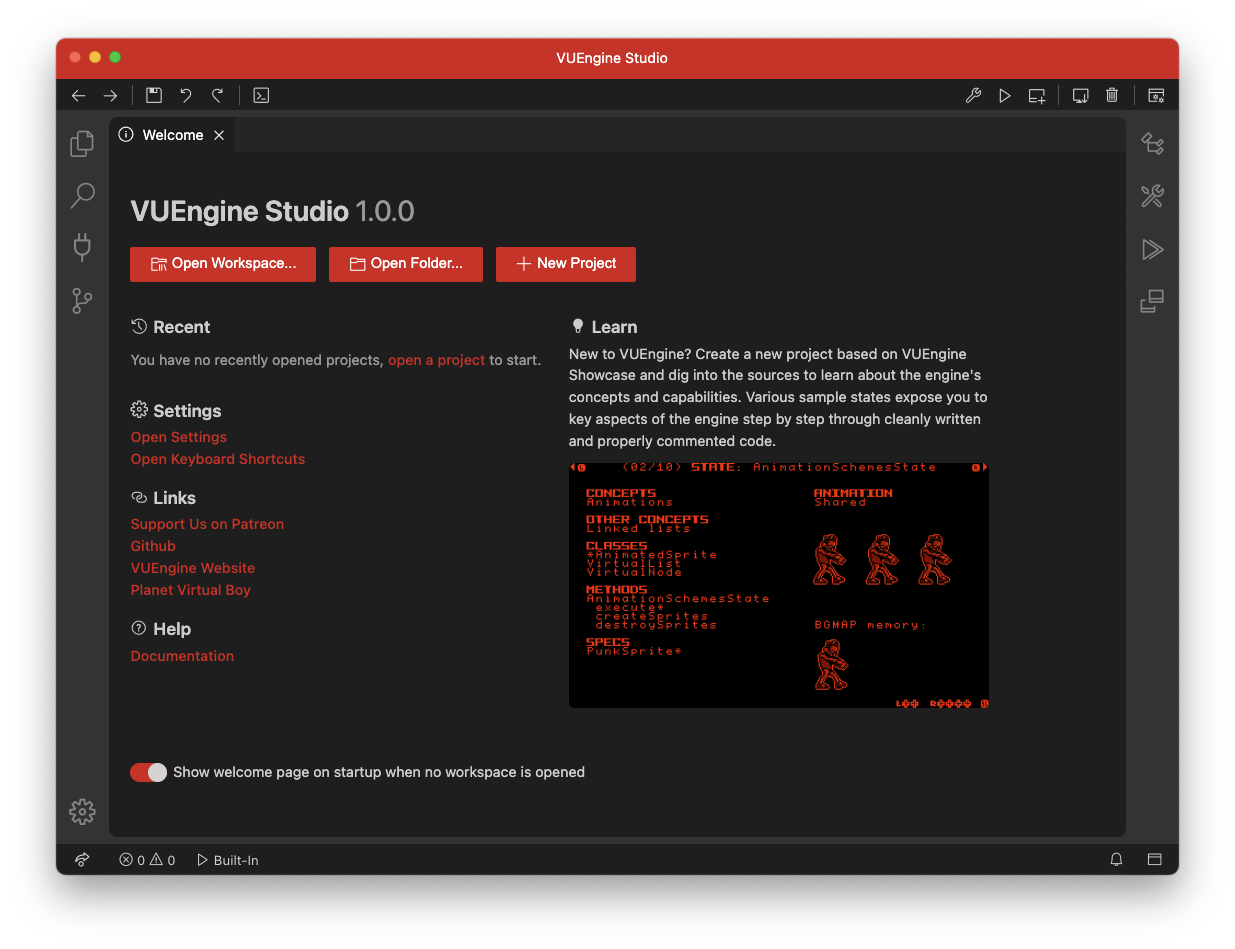The height and width of the screenshot is (949, 1235).
Task: Click the build wrench icon
Action: click(x=973, y=95)
